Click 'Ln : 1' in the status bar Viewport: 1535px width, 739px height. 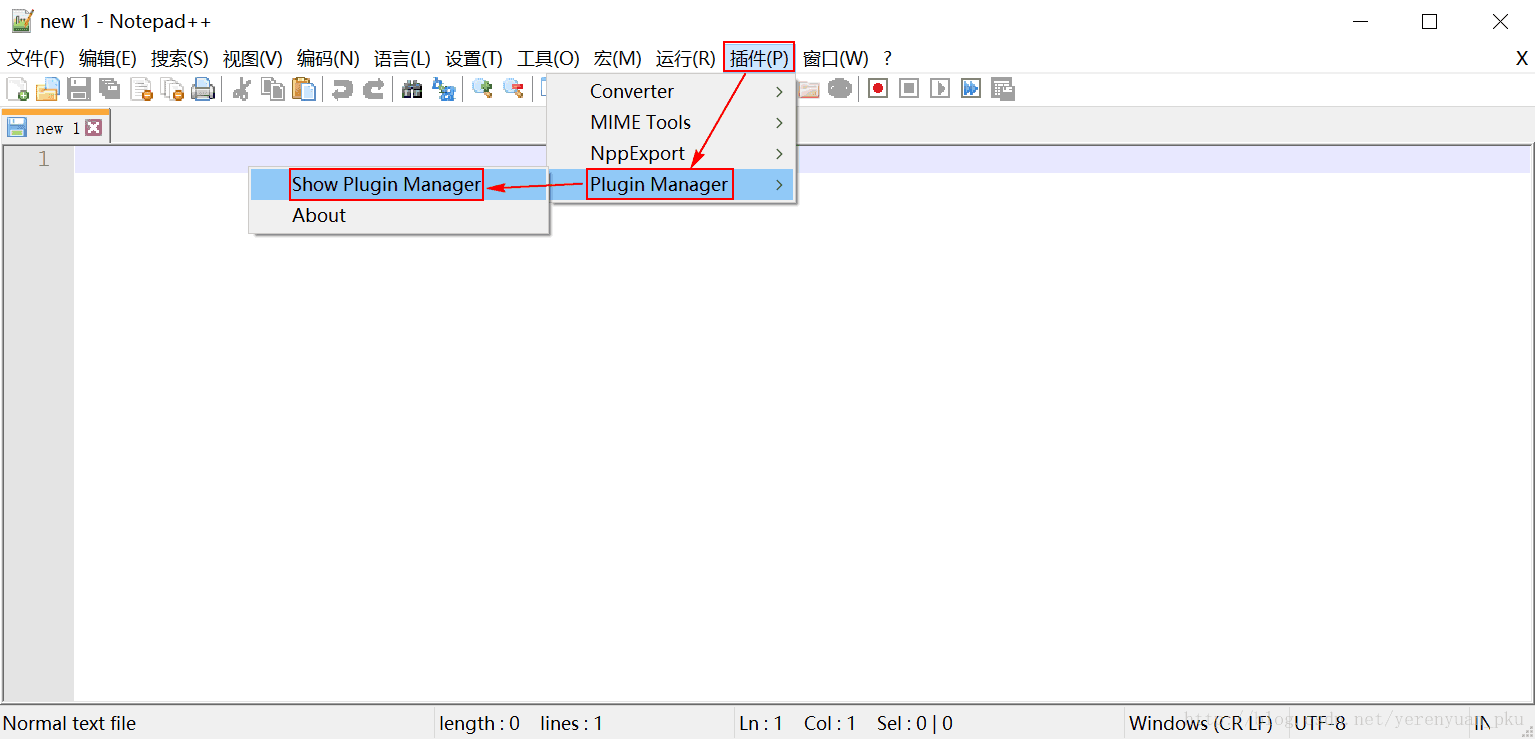click(x=761, y=723)
